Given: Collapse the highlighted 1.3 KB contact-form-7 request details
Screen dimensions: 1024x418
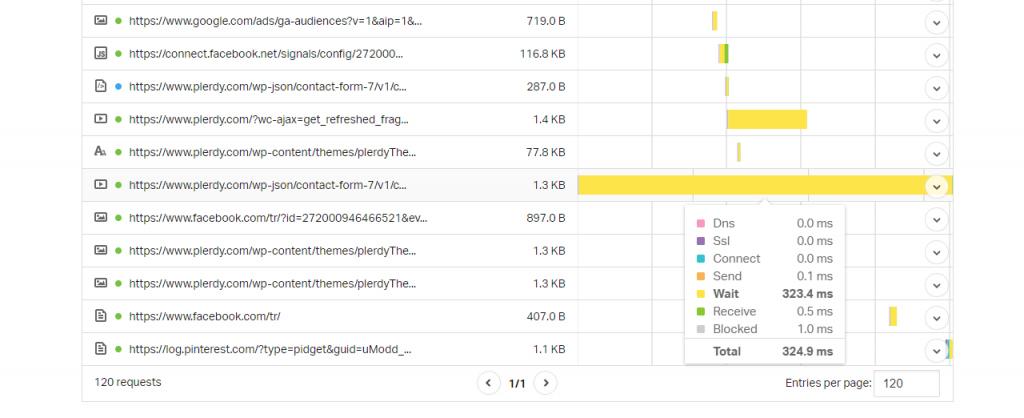Looking at the screenshot, I should [936, 186].
